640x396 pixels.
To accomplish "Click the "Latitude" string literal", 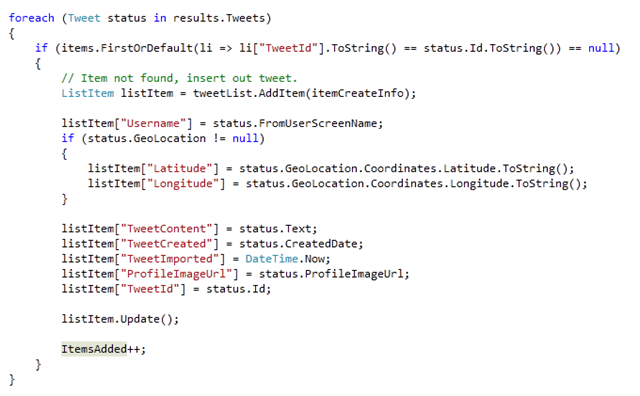I will 180,169.
